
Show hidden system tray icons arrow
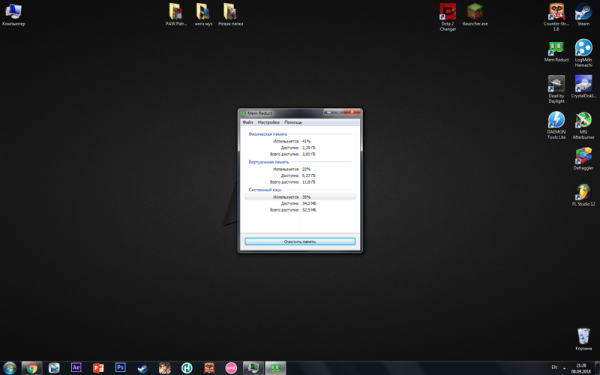(564, 368)
